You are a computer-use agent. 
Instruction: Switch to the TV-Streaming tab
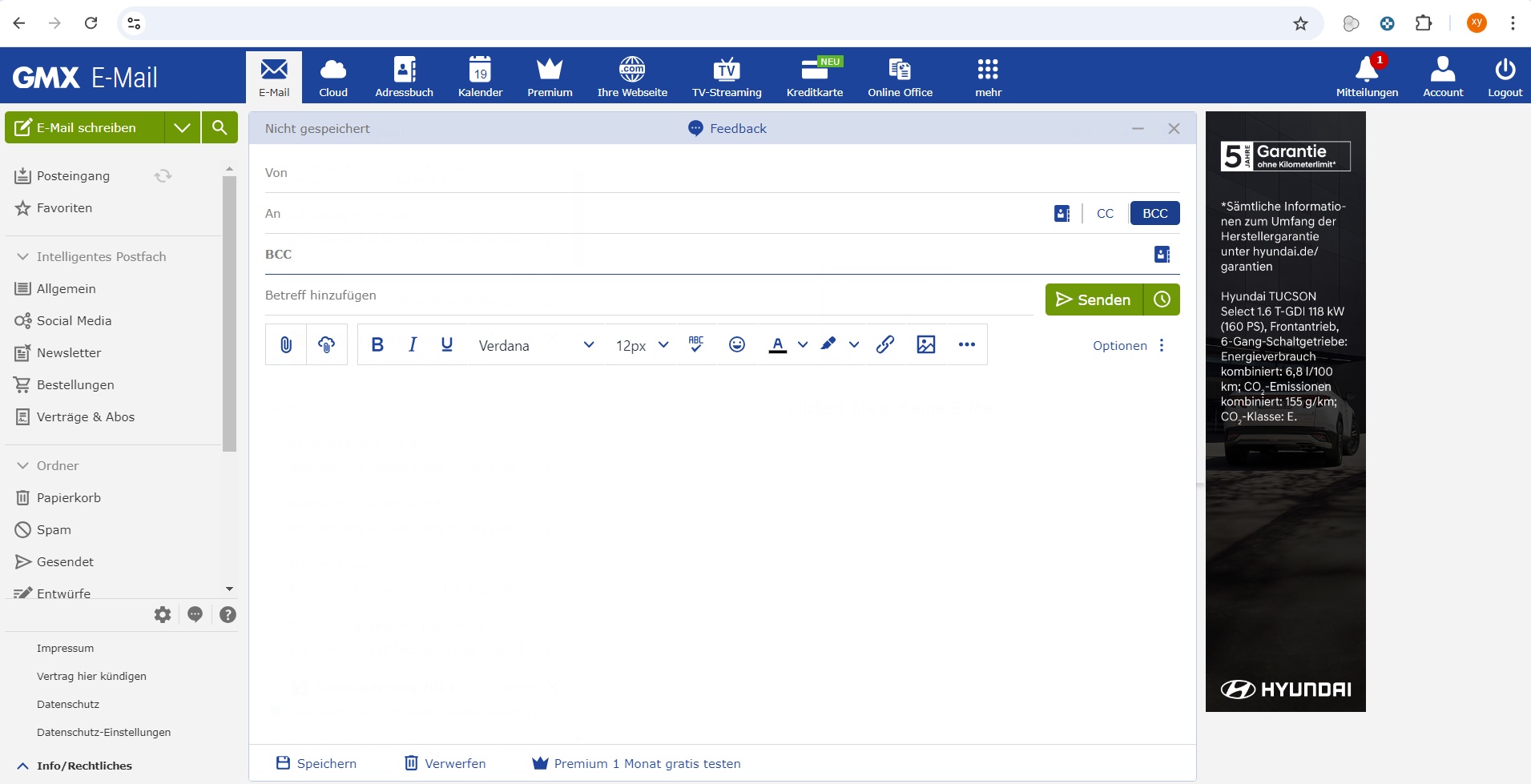coord(725,76)
